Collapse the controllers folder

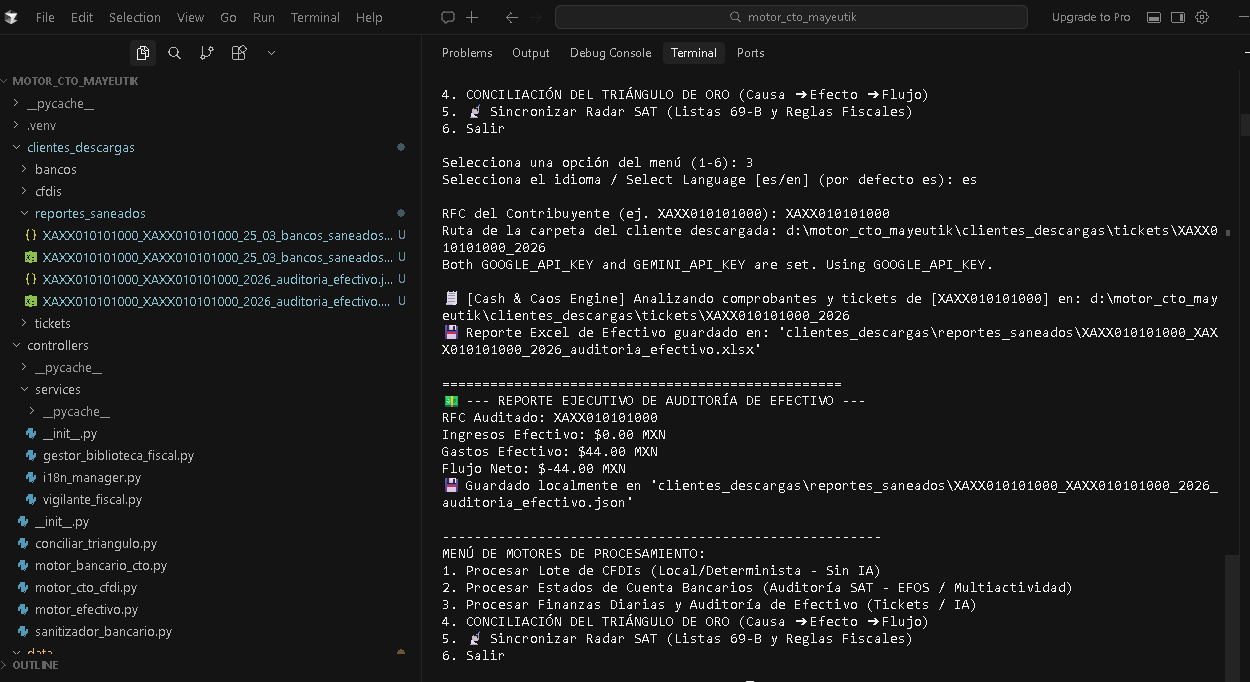[210, 345]
